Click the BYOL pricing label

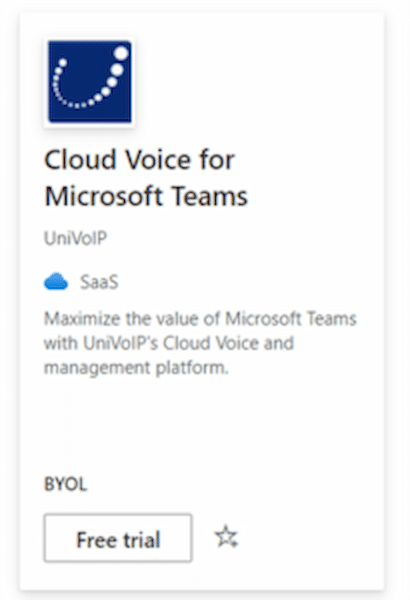65,484
